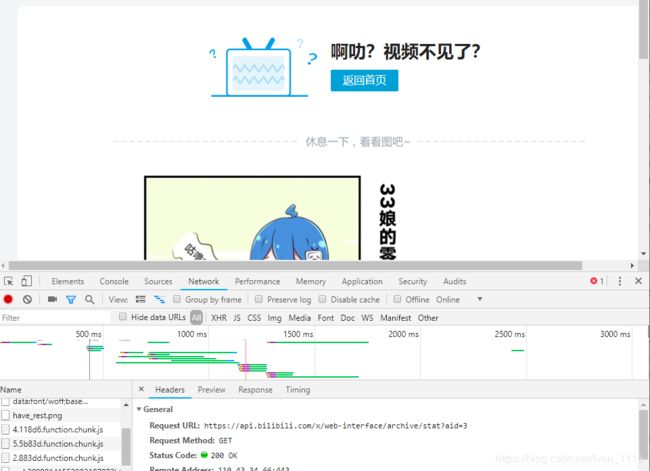
Task: Open DevTools three-dot customize menu
Action: click(620, 281)
